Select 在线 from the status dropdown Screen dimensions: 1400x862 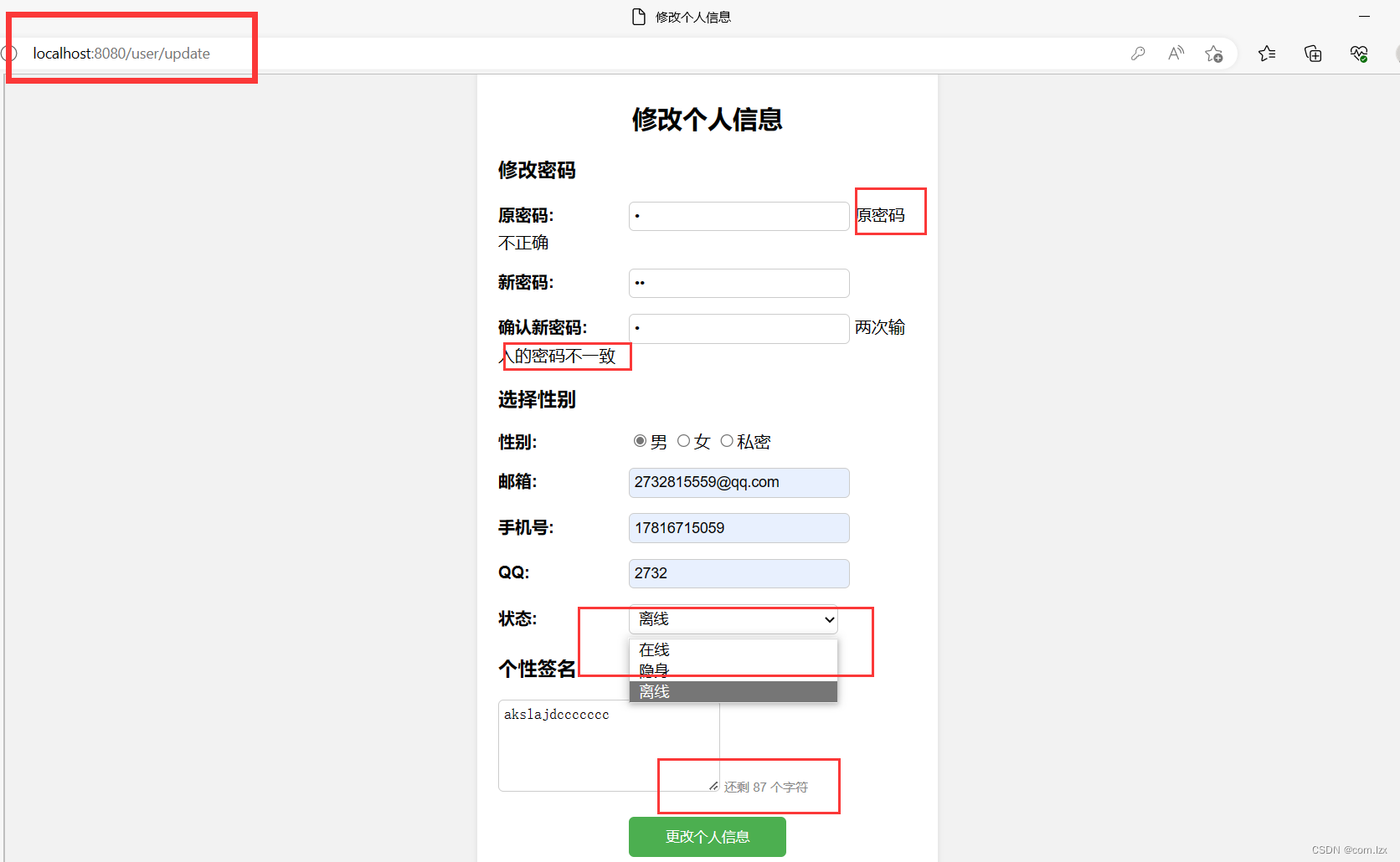(x=654, y=649)
